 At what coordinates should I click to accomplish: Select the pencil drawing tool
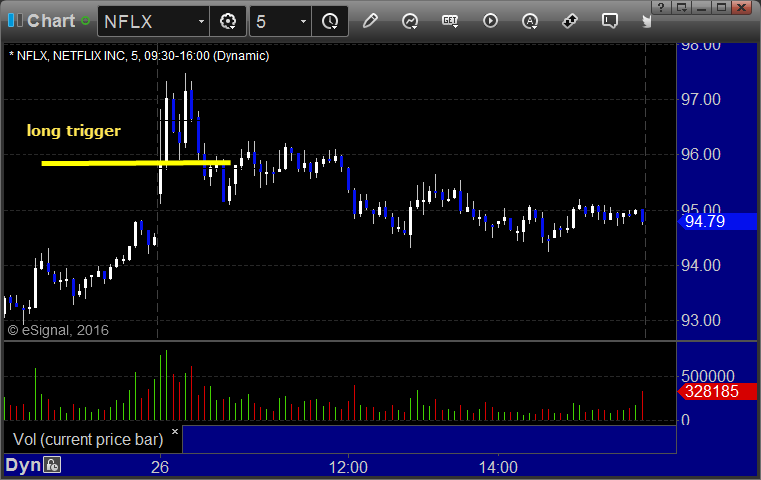pos(370,21)
